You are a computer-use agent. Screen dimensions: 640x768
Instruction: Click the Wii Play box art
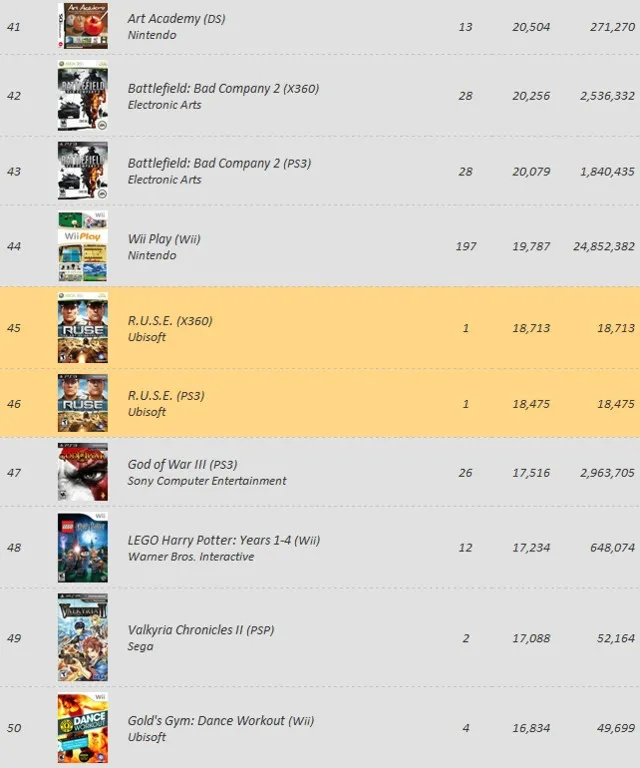tap(82, 246)
